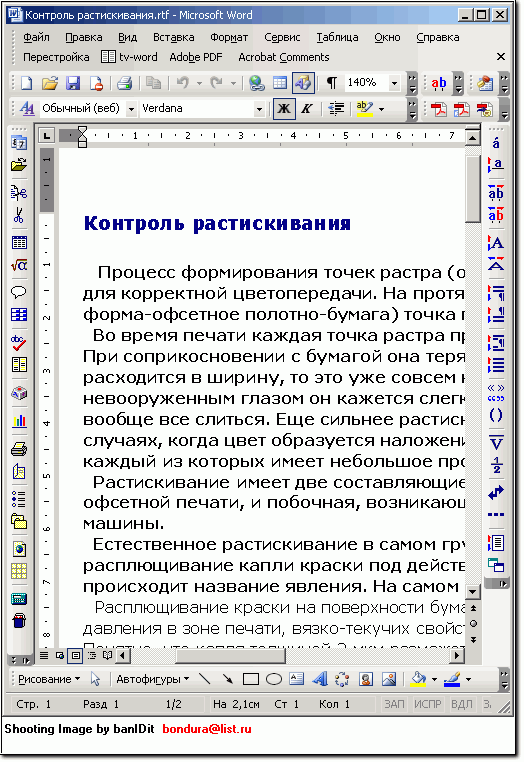Insert a hyperlink with the globe icon

(x=256, y=84)
